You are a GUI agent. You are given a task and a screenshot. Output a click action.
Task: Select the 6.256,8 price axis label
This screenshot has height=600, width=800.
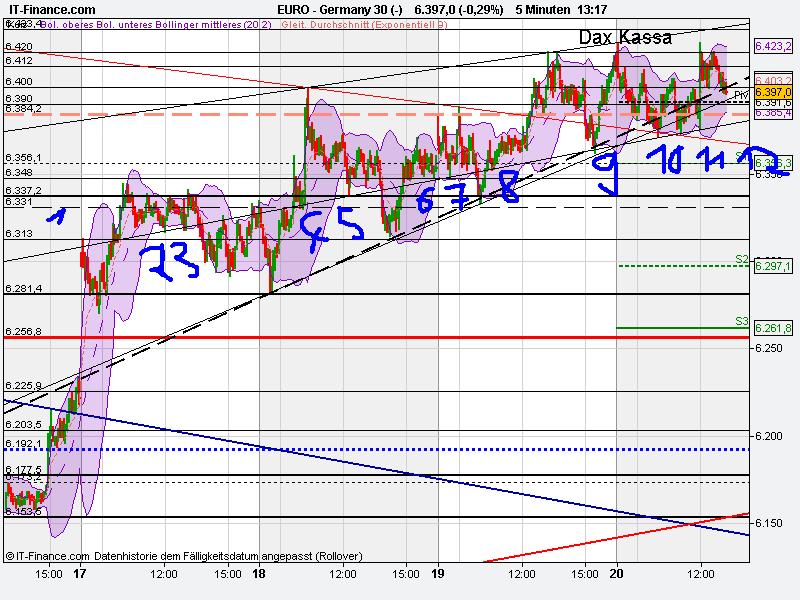(x=23, y=330)
